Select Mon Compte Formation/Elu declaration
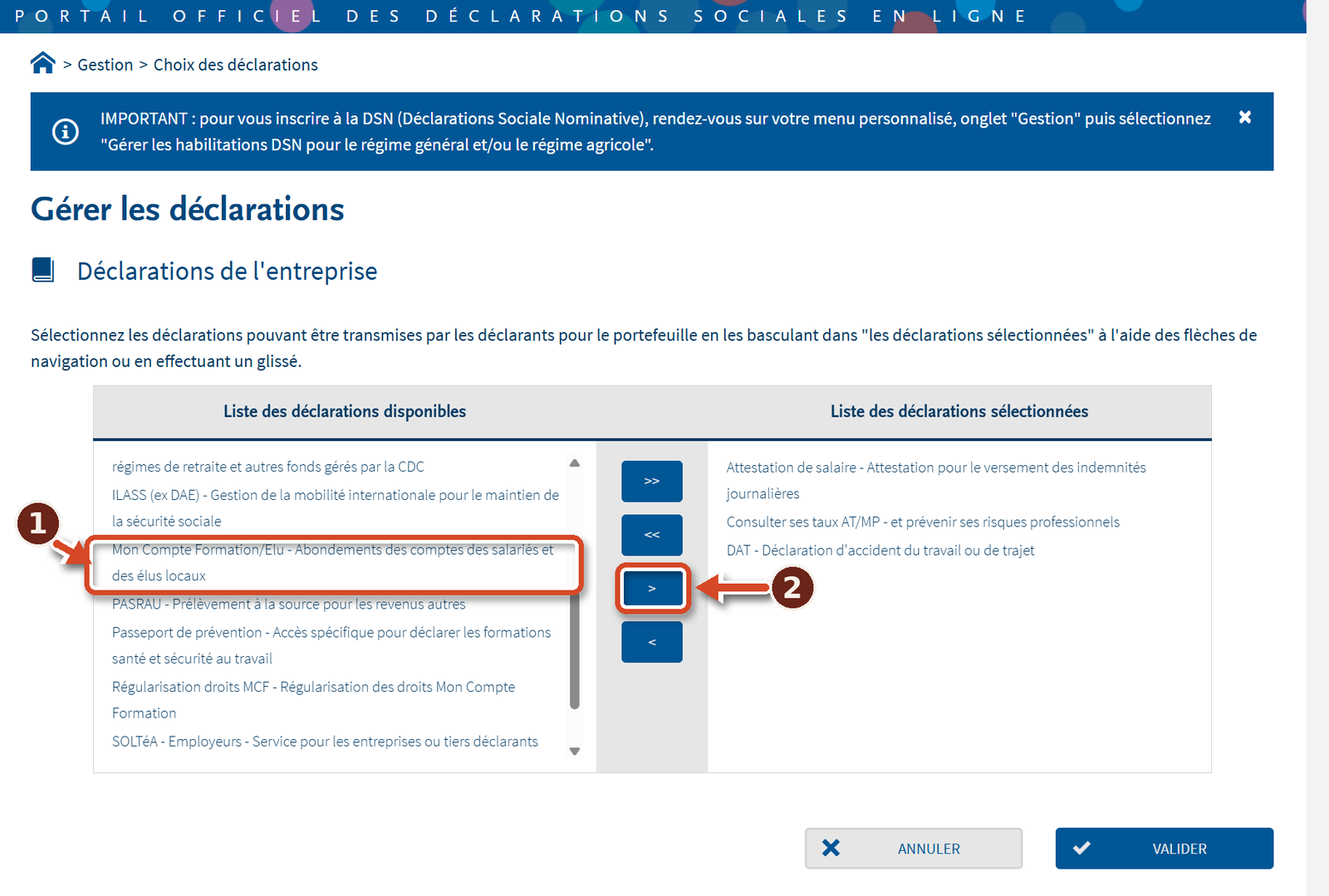Viewport: 1329px width, 896px height. pos(334,562)
